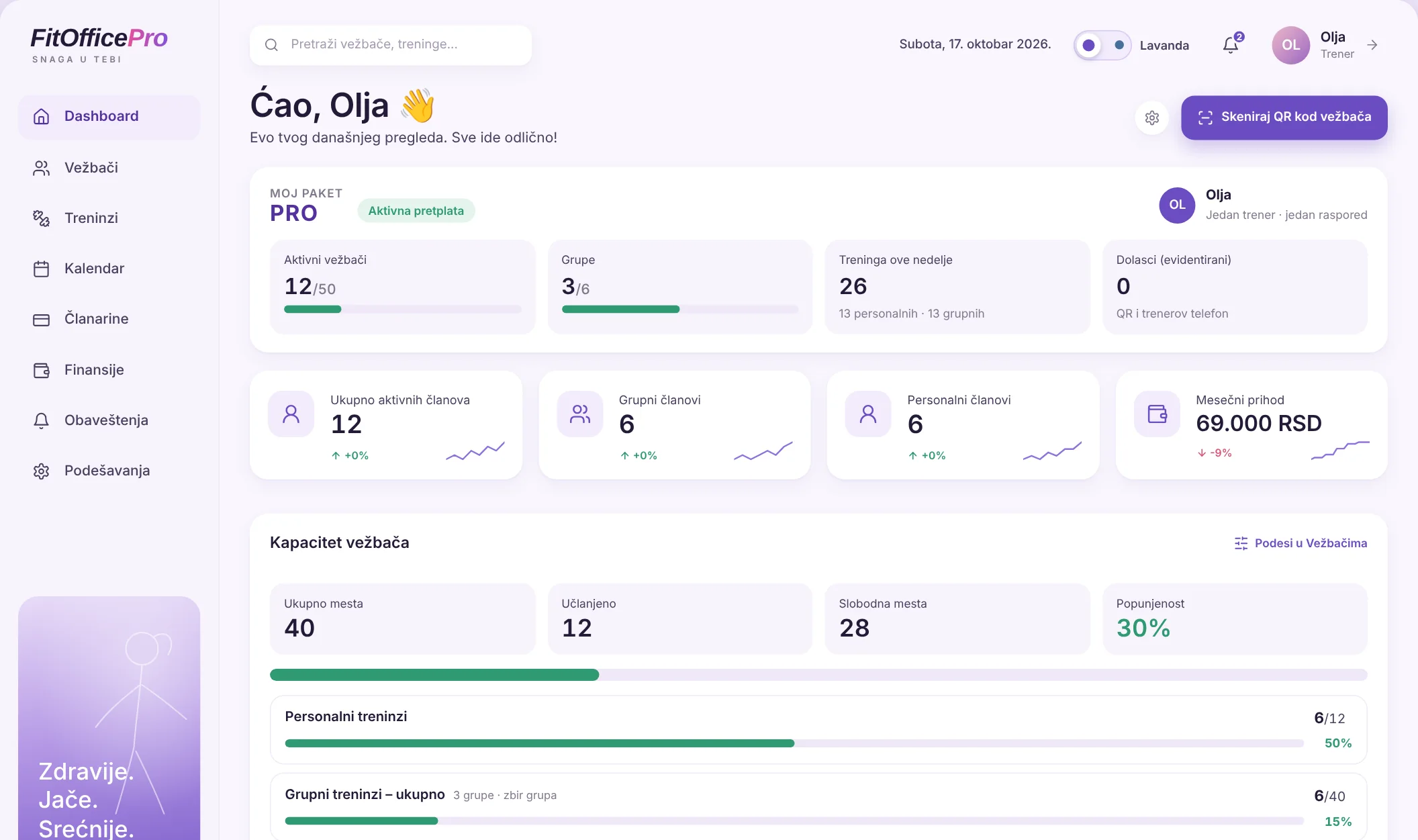Viewport: 1418px width, 840px height.
Task: Click the Mesečni prihod trend sparkline
Action: click(1339, 450)
